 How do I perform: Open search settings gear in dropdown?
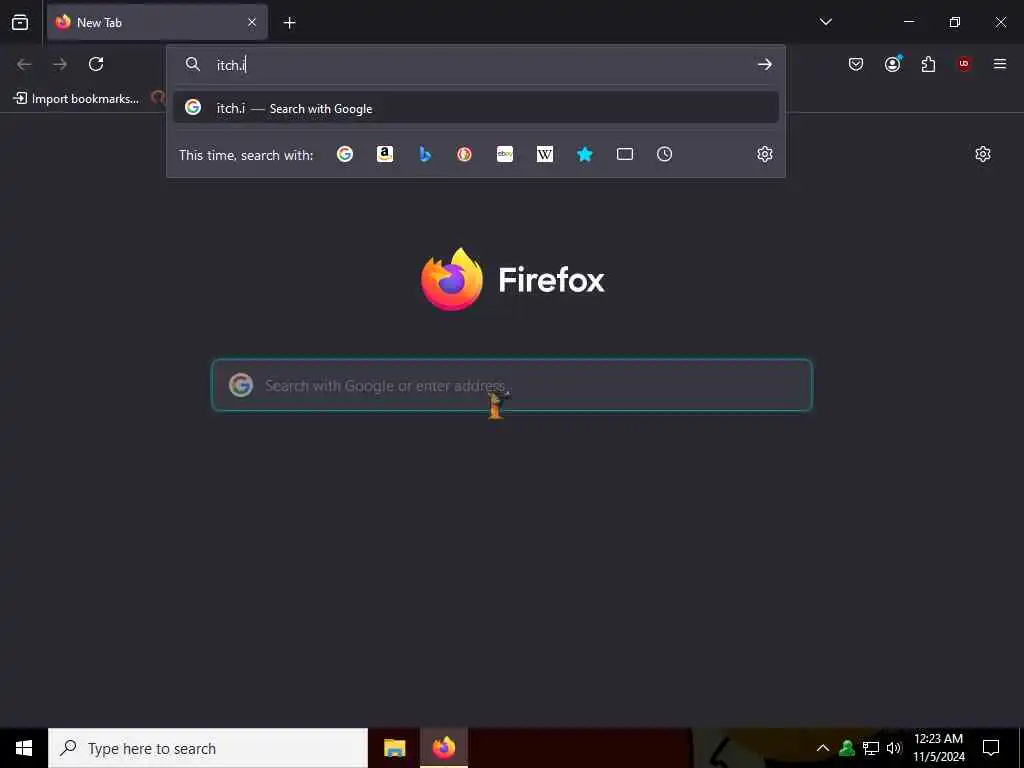pos(765,154)
